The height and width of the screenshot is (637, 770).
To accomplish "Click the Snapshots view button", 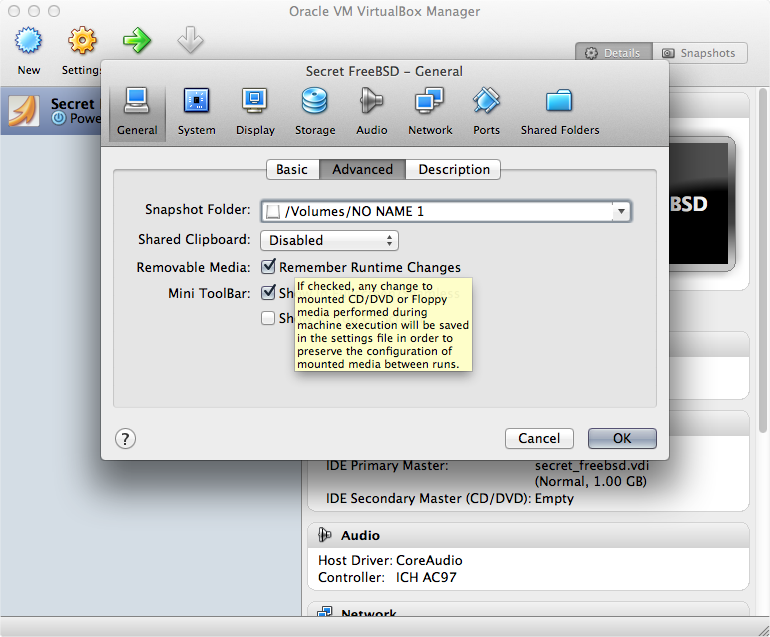I will point(700,53).
